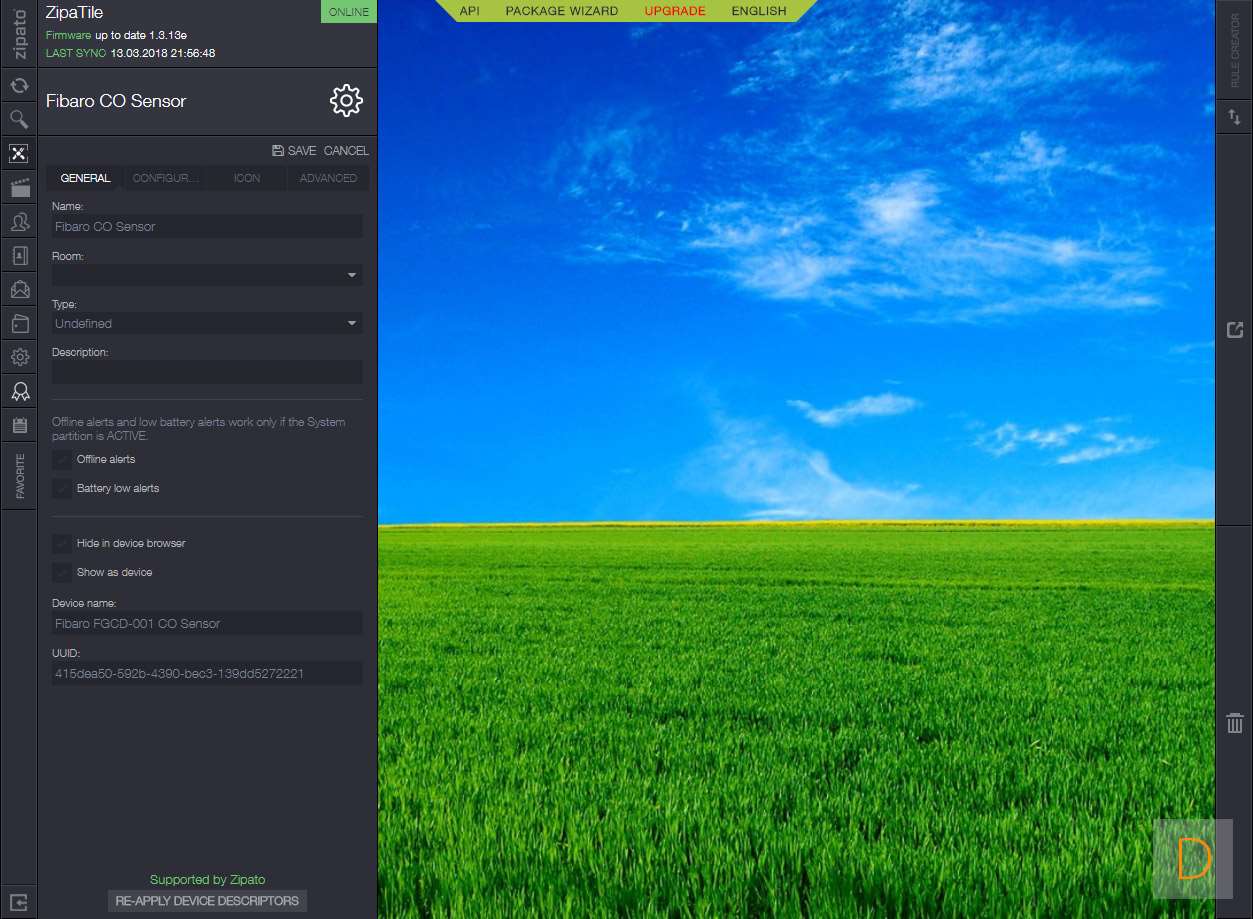Check the Hide in device browser option

[x=63, y=544]
